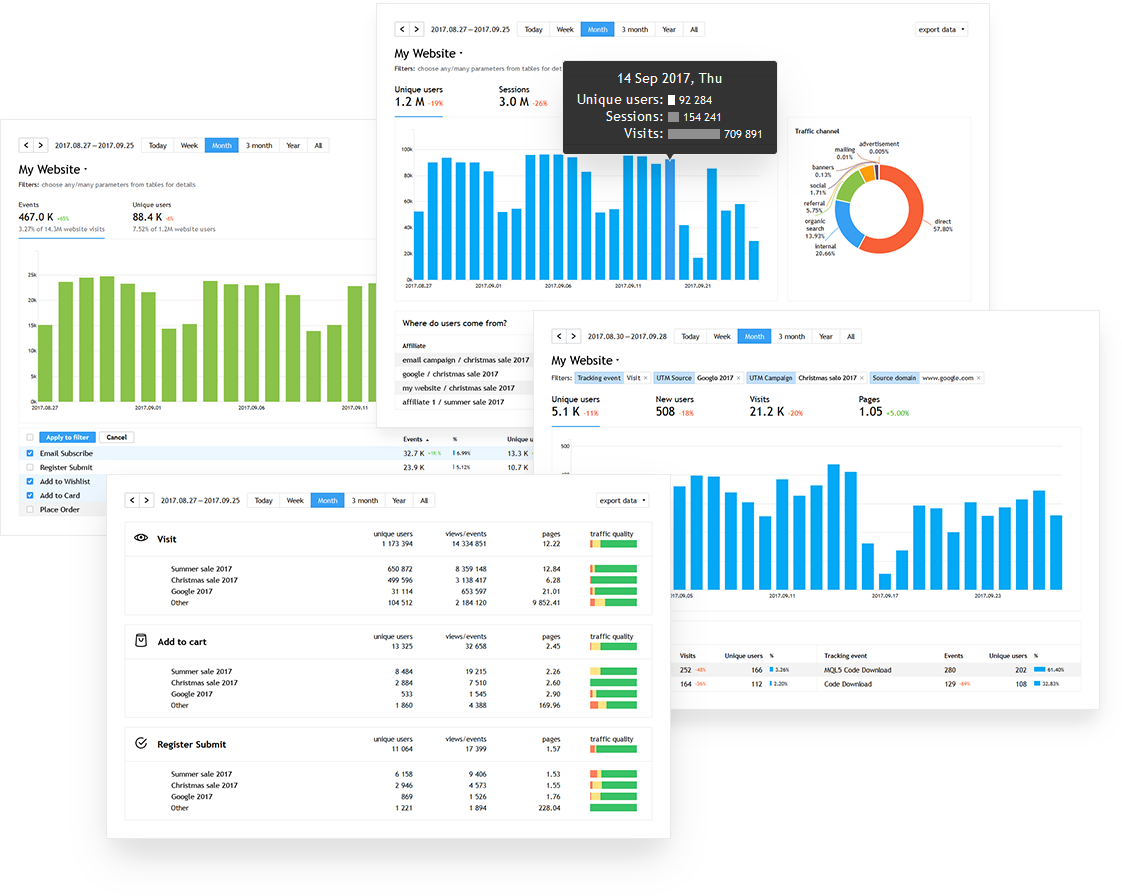Click the cart icon beside Add to cart
1122x896 pixels.
click(x=141, y=641)
